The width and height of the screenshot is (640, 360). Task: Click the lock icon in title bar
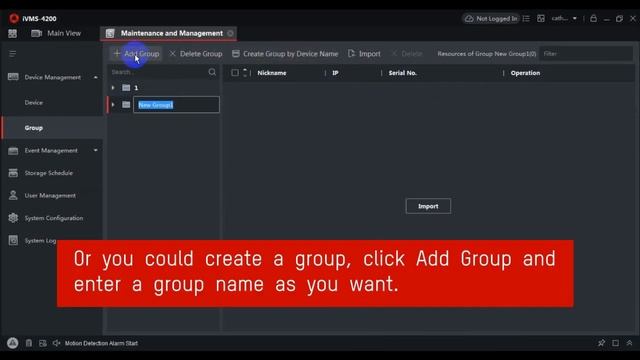[x=593, y=19]
